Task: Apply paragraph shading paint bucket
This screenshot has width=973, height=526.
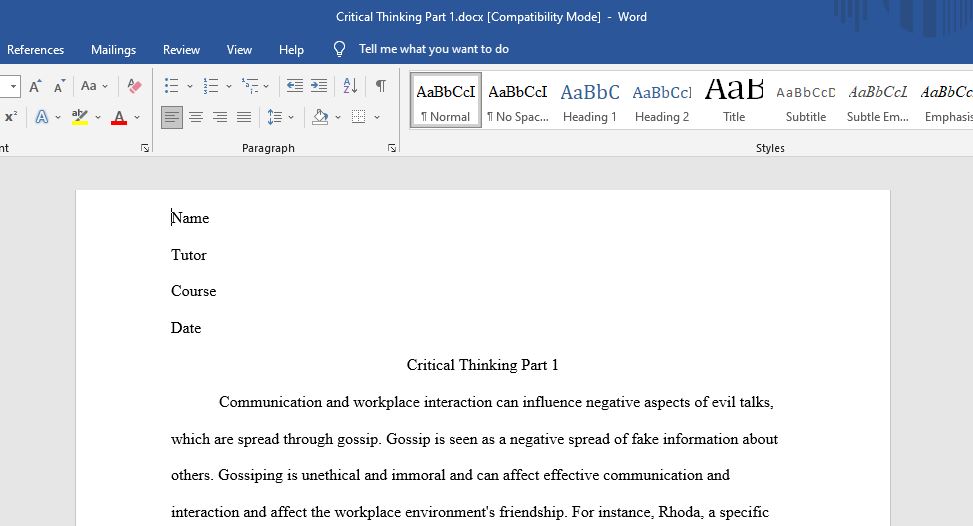Action: click(320, 117)
